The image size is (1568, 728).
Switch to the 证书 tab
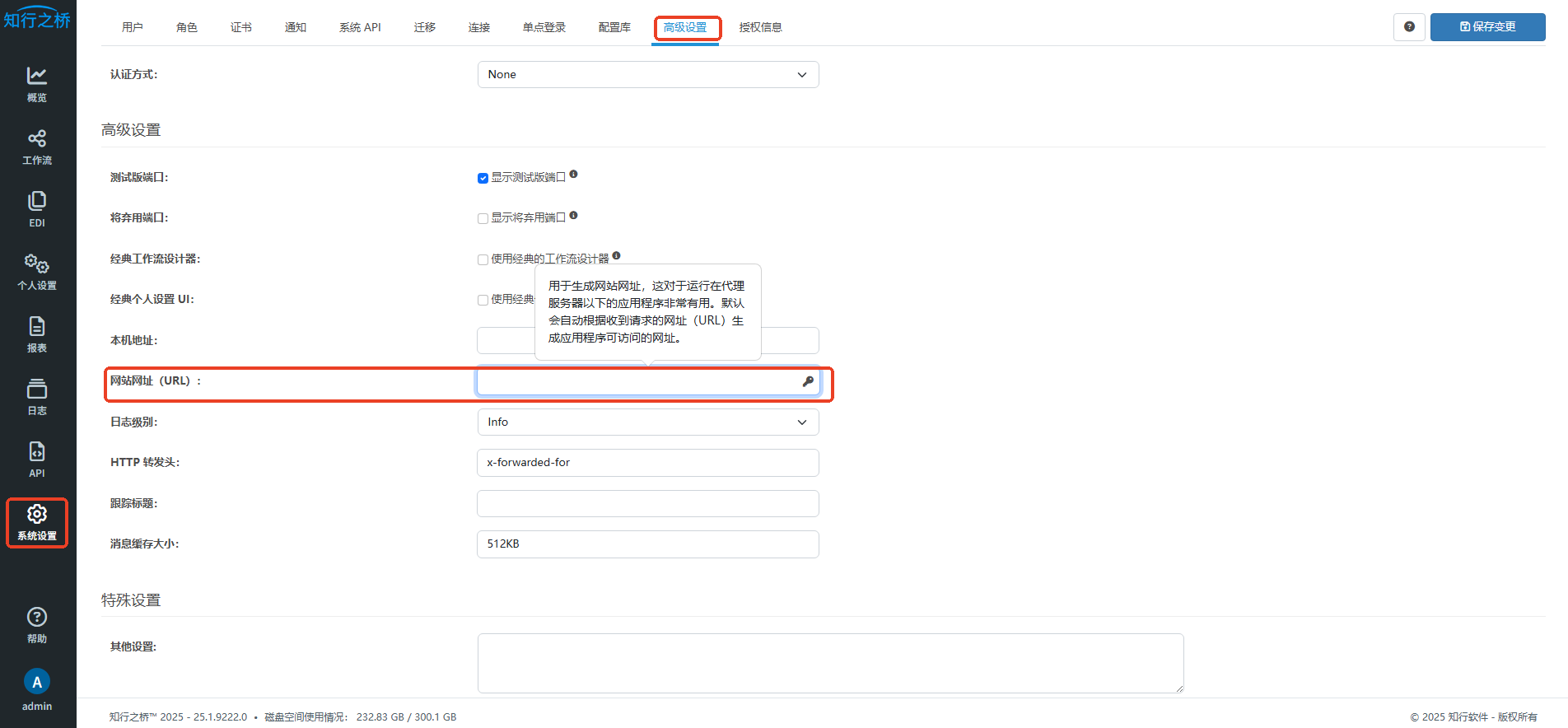(241, 27)
